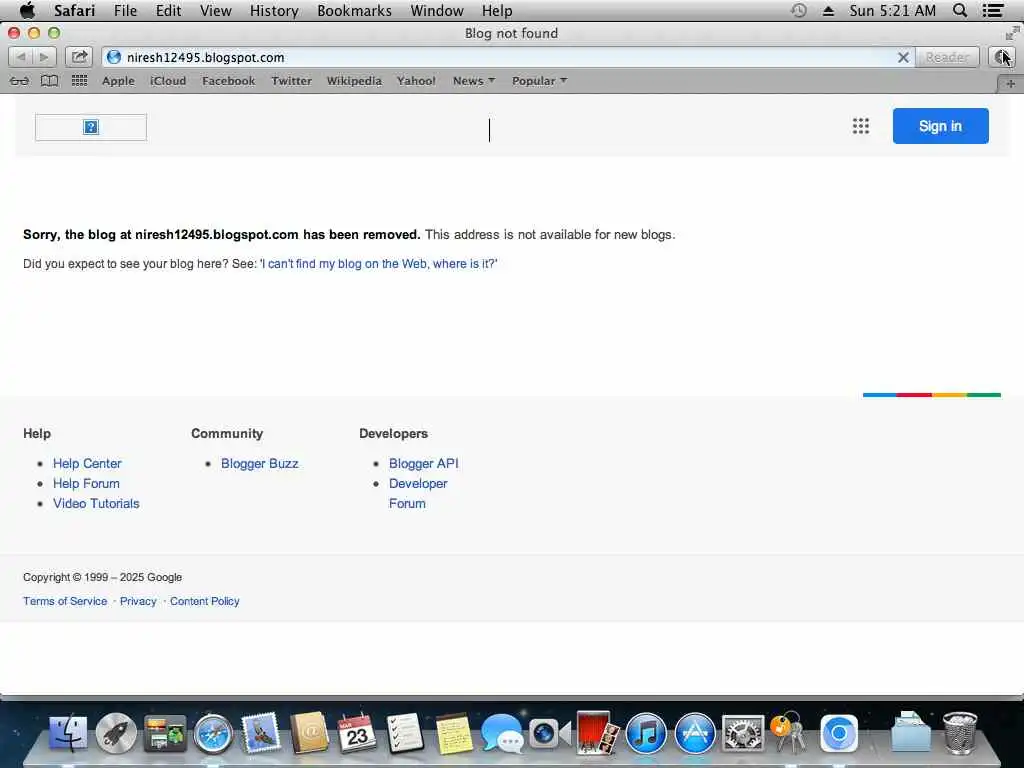
Task: Open iTunes music note icon
Action: coord(646,733)
